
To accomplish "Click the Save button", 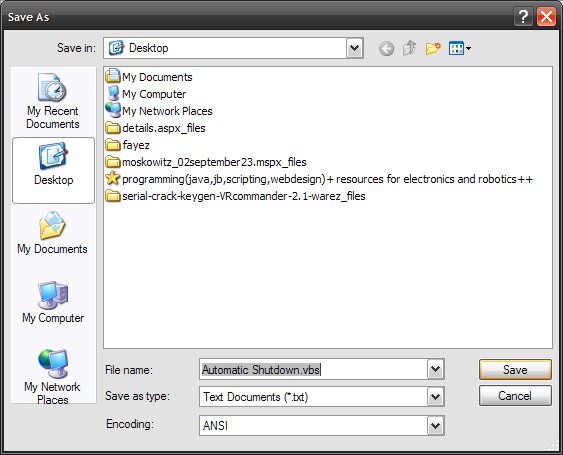I will coord(515,370).
